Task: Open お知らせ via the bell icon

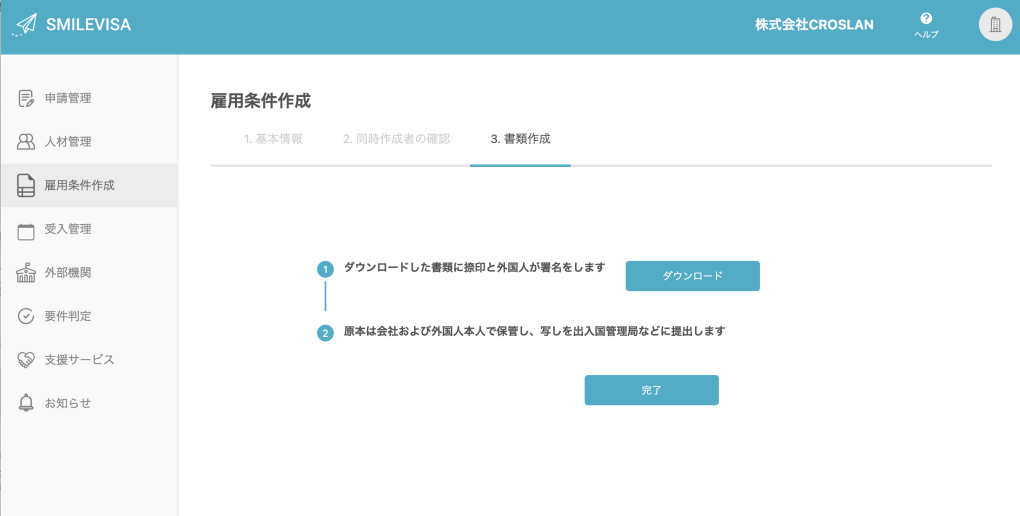Action: pyautogui.click(x=27, y=403)
